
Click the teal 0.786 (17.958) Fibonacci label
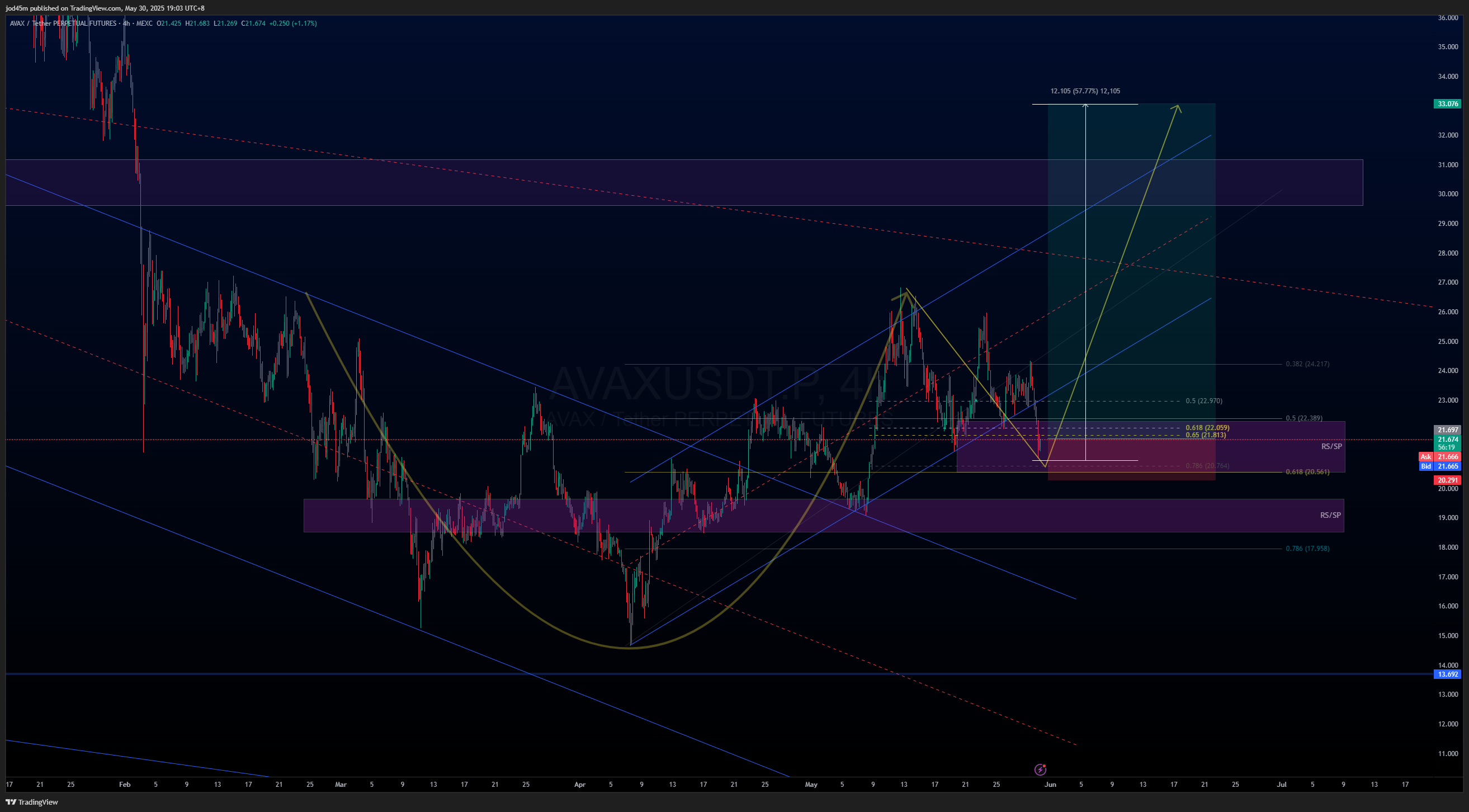coord(1307,549)
